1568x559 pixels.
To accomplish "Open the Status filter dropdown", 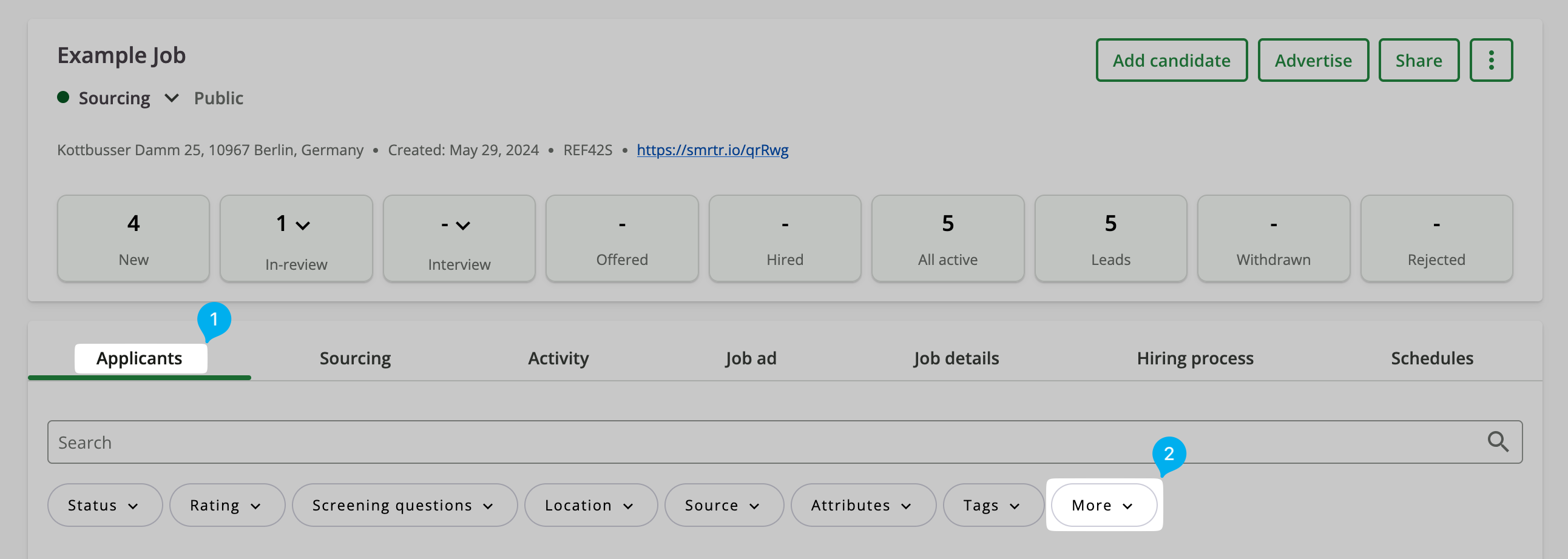I will coord(105,505).
